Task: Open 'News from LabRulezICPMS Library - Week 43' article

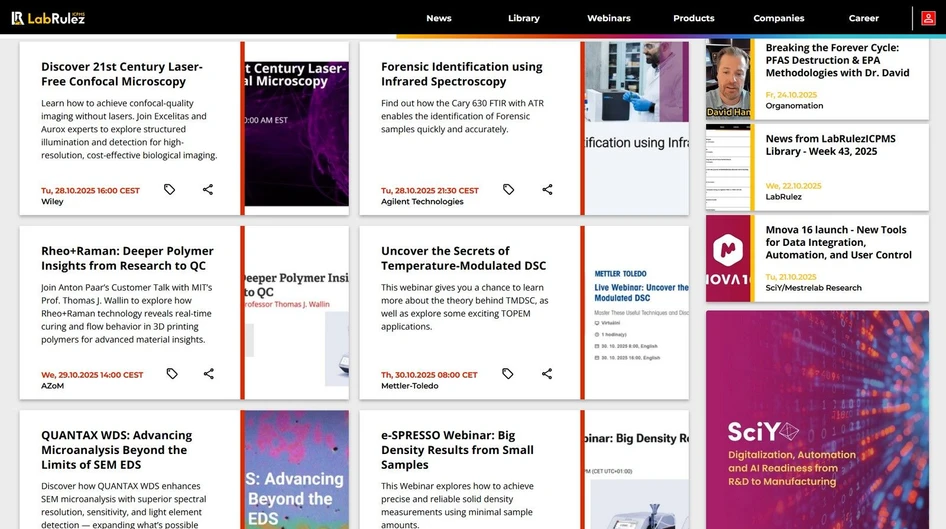Action: 830,145
